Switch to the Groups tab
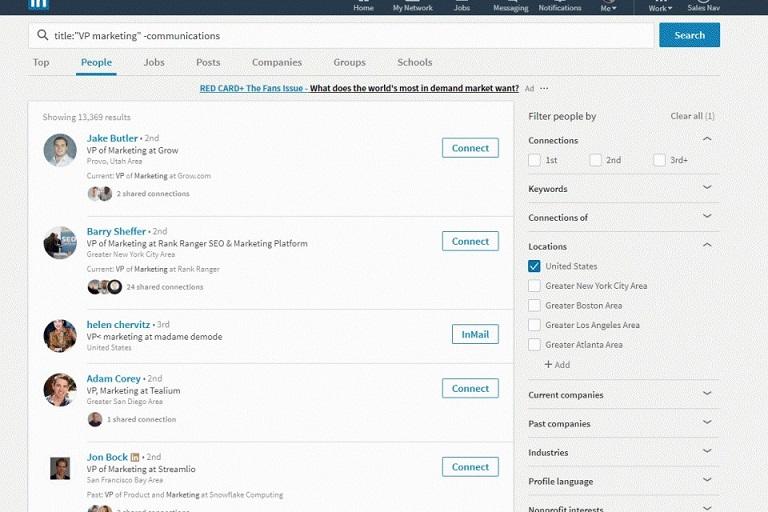The height and width of the screenshot is (512, 768). (x=349, y=63)
